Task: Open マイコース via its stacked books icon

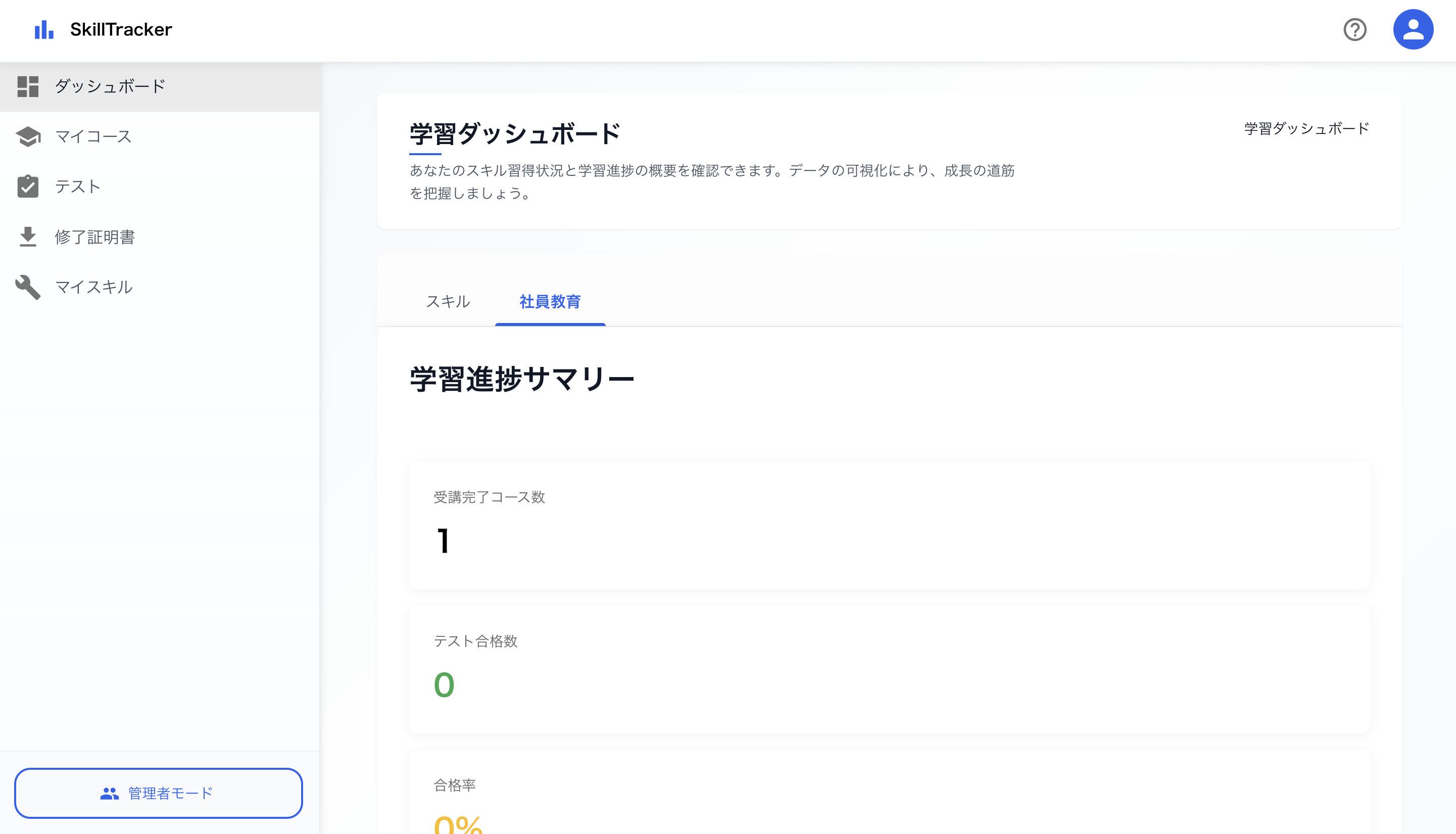Action: [29, 137]
